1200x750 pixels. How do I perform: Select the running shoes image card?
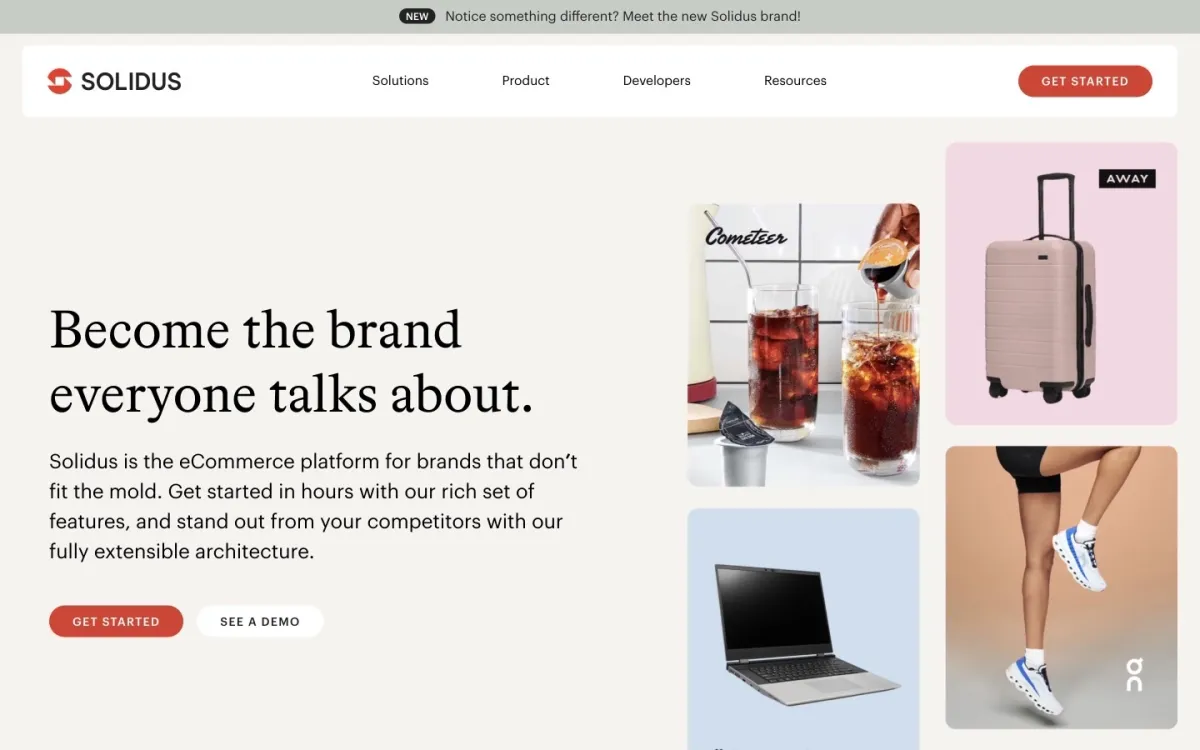tap(1061, 587)
